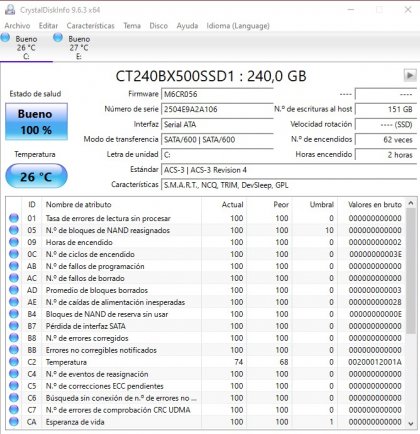Click the Umbral column header
Screen dimensions: 420x434
[315, 204]
